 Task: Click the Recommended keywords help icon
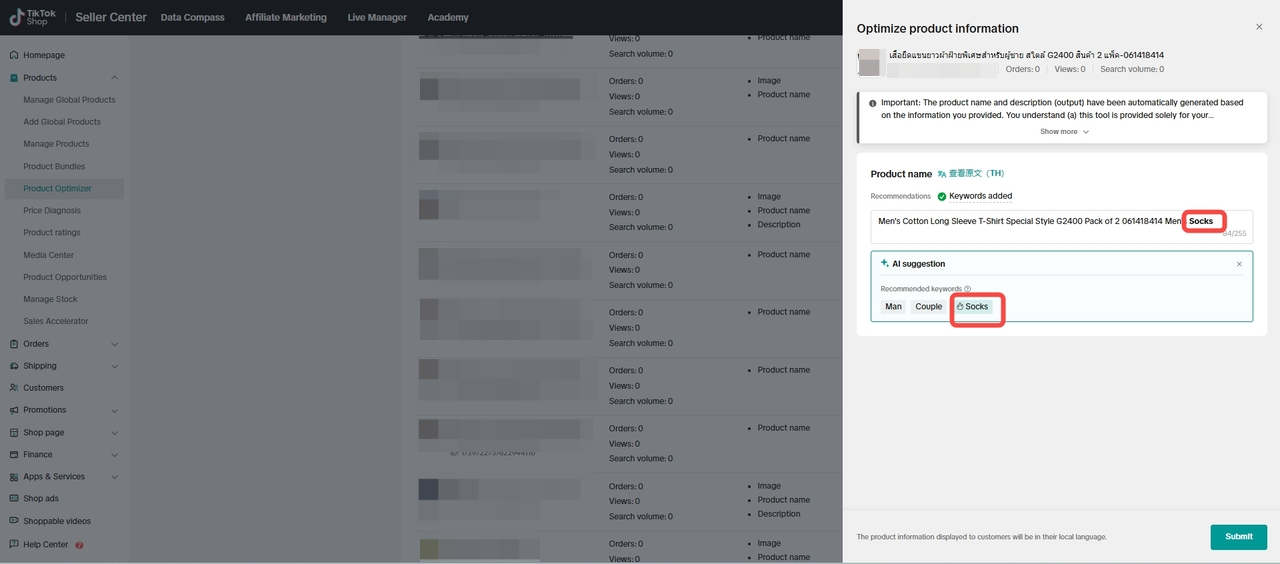tap(967, 289)
